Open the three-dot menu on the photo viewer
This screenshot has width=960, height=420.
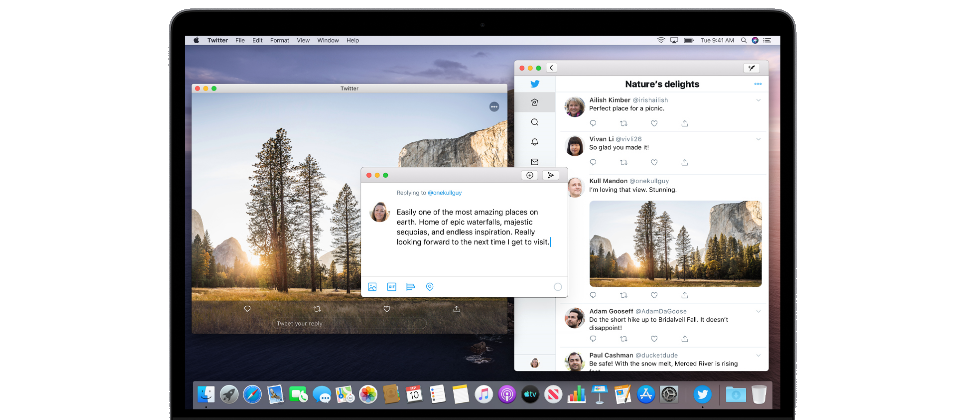(494, 107)
